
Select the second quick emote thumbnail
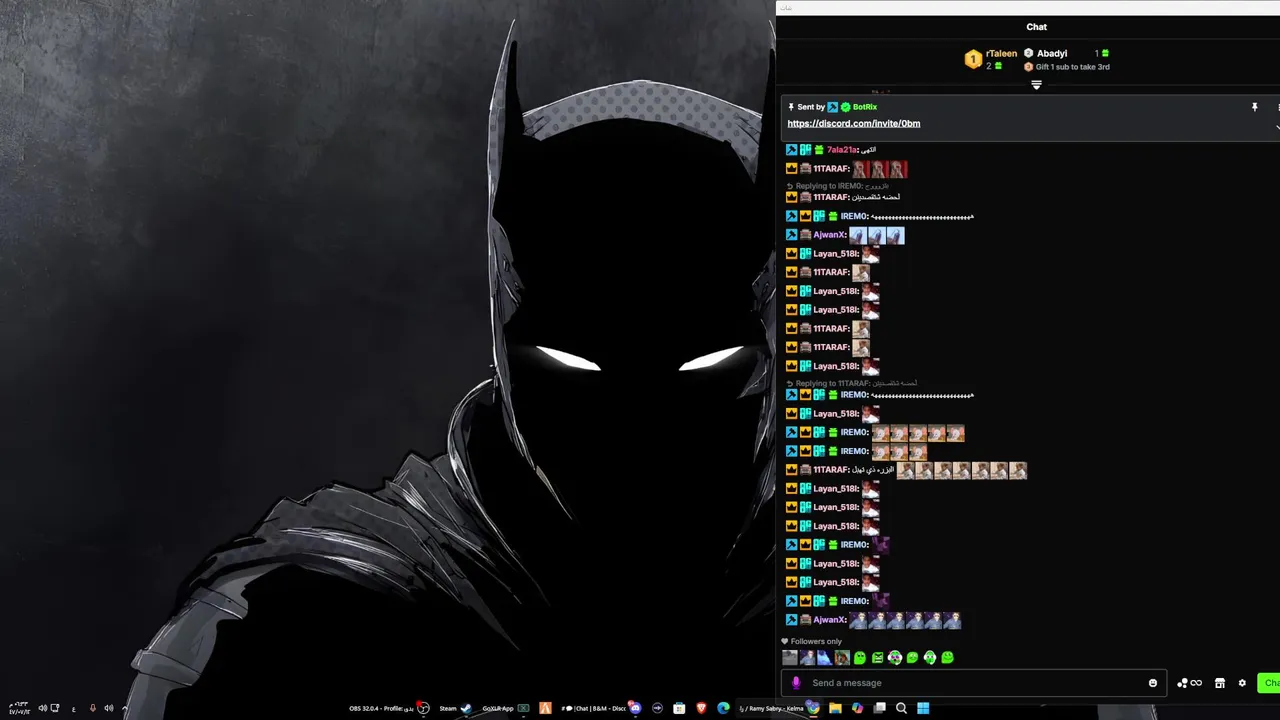click(807, 658)
